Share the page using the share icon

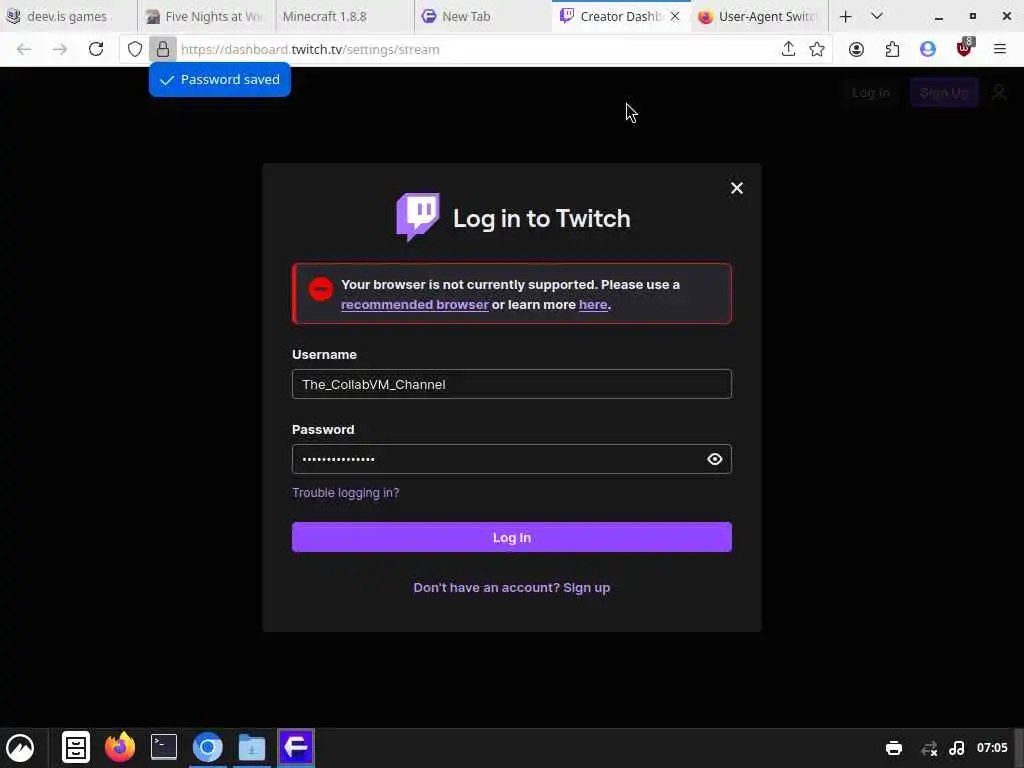click(788, 49)
